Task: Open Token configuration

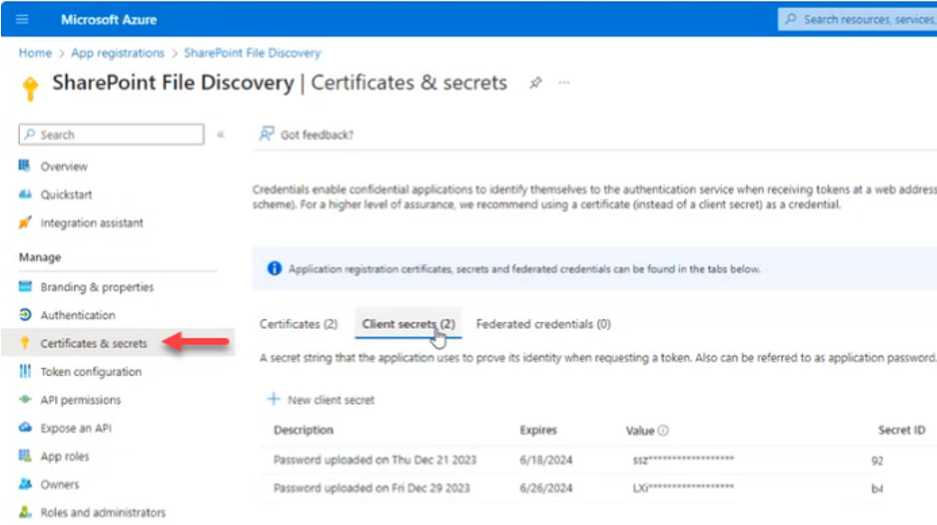Action: (x=91, y=372)
